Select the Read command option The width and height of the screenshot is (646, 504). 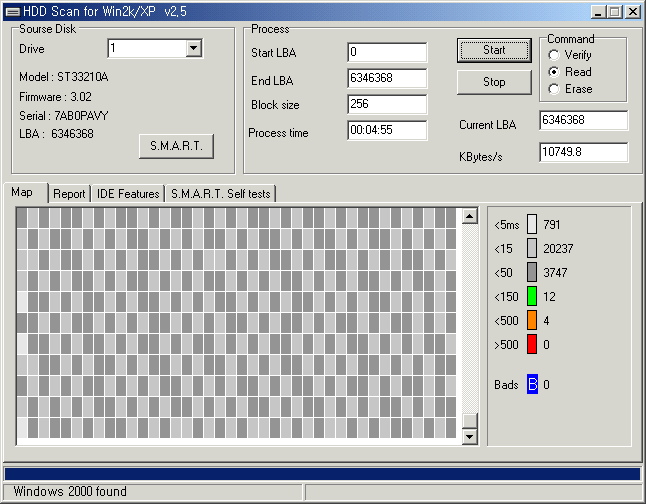point(554,72)
